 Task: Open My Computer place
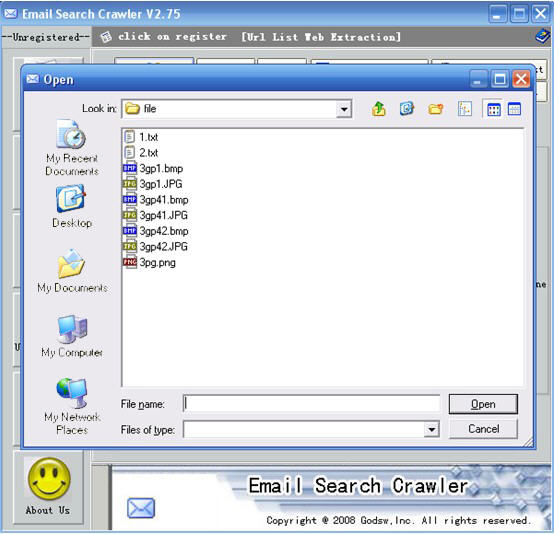(72, 336)
